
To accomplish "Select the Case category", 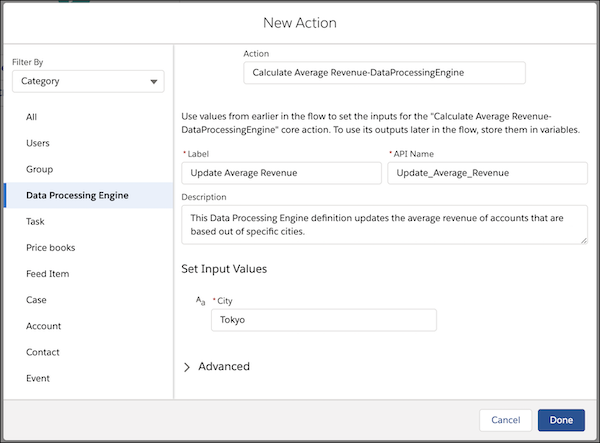I will (x=36, y=300).
